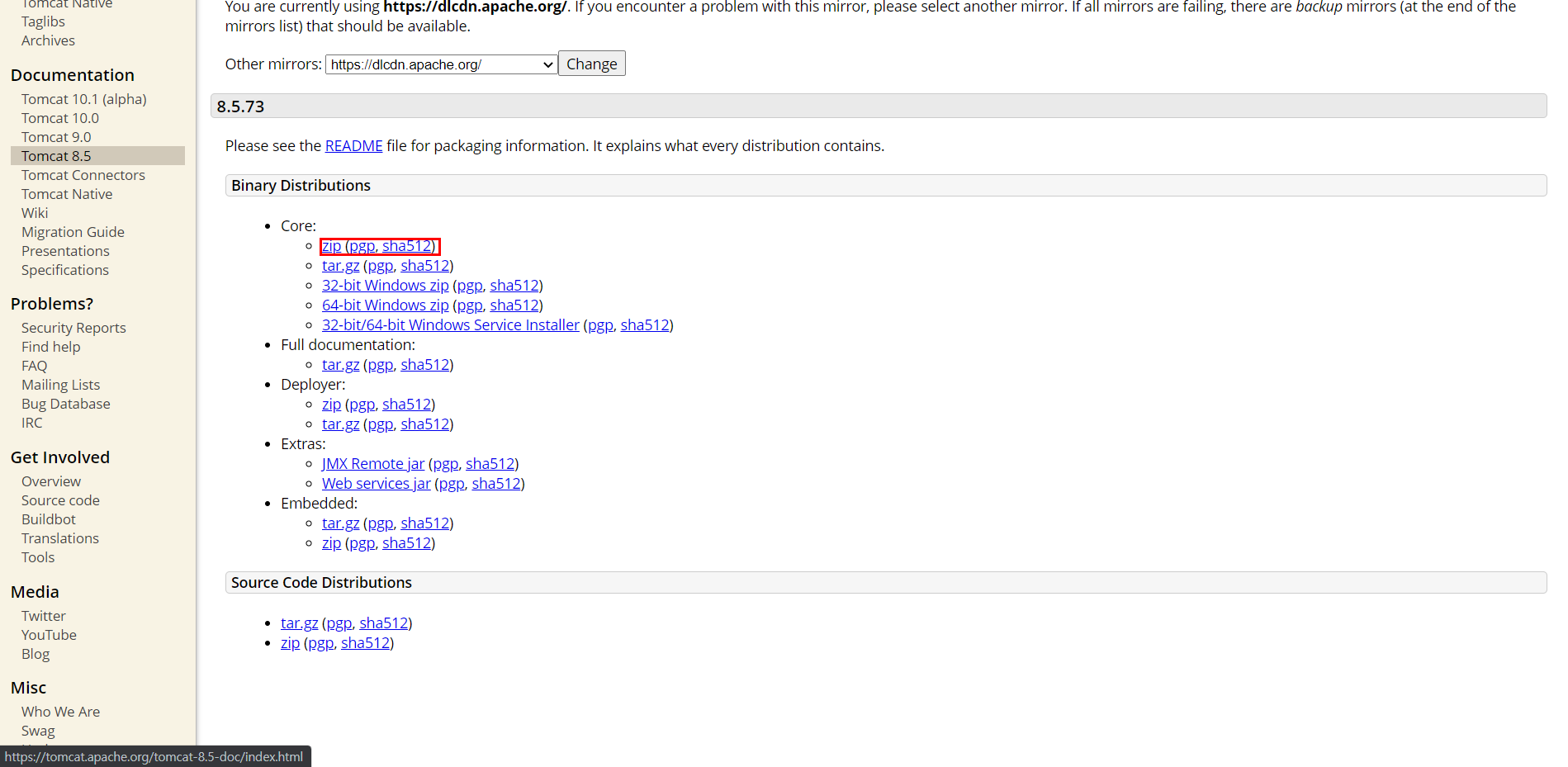Select Tomcat 8.5 in sidebar
Image resolution: width=1568 pixels, height=767 pixels.
[x=97, y=156]
